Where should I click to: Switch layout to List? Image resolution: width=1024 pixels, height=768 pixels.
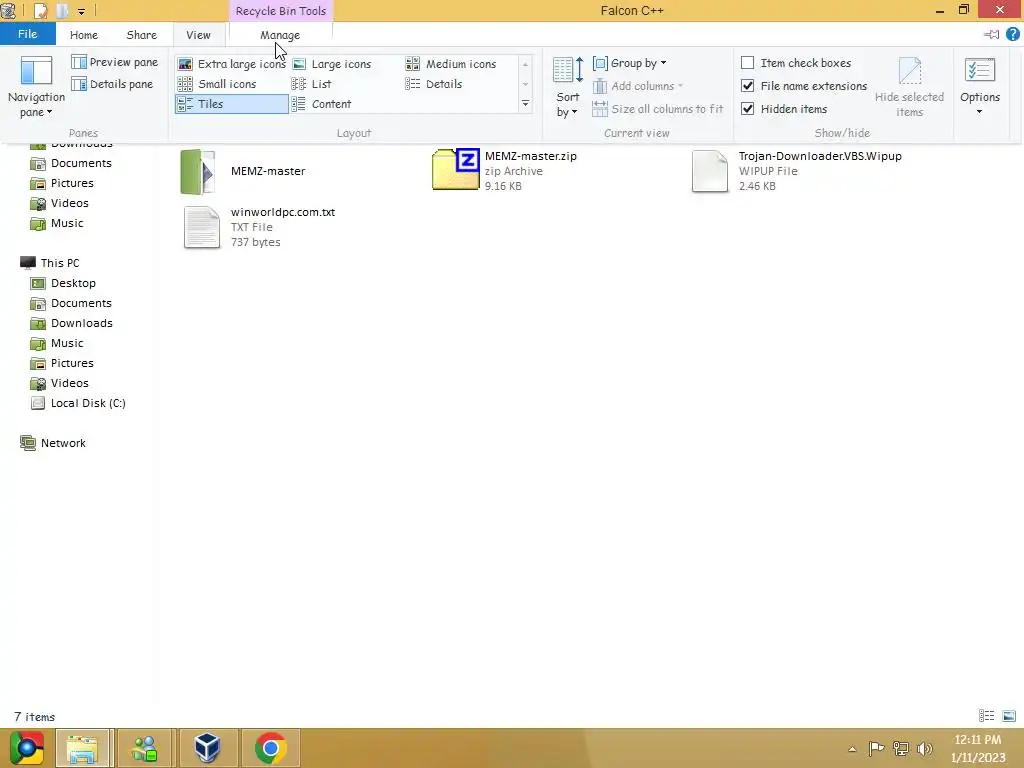click(x=312, y=84)
